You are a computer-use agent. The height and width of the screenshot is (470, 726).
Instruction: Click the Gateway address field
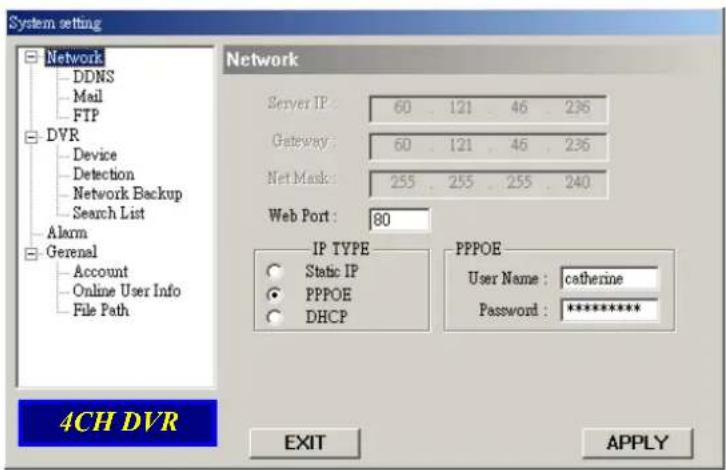[x=488, y=146]
